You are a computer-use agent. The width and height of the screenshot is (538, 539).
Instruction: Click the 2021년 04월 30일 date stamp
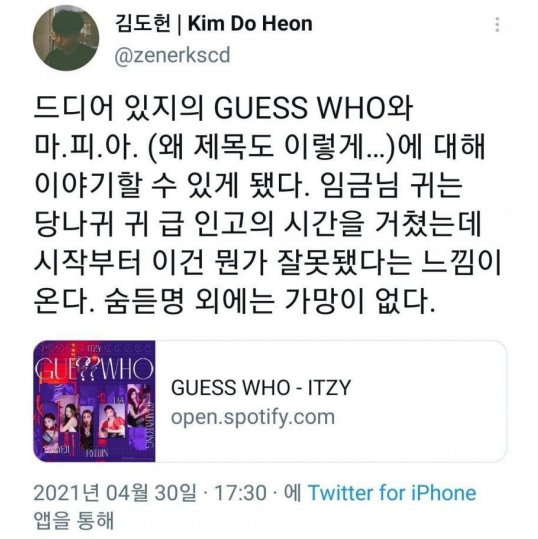tap(116, 493)
